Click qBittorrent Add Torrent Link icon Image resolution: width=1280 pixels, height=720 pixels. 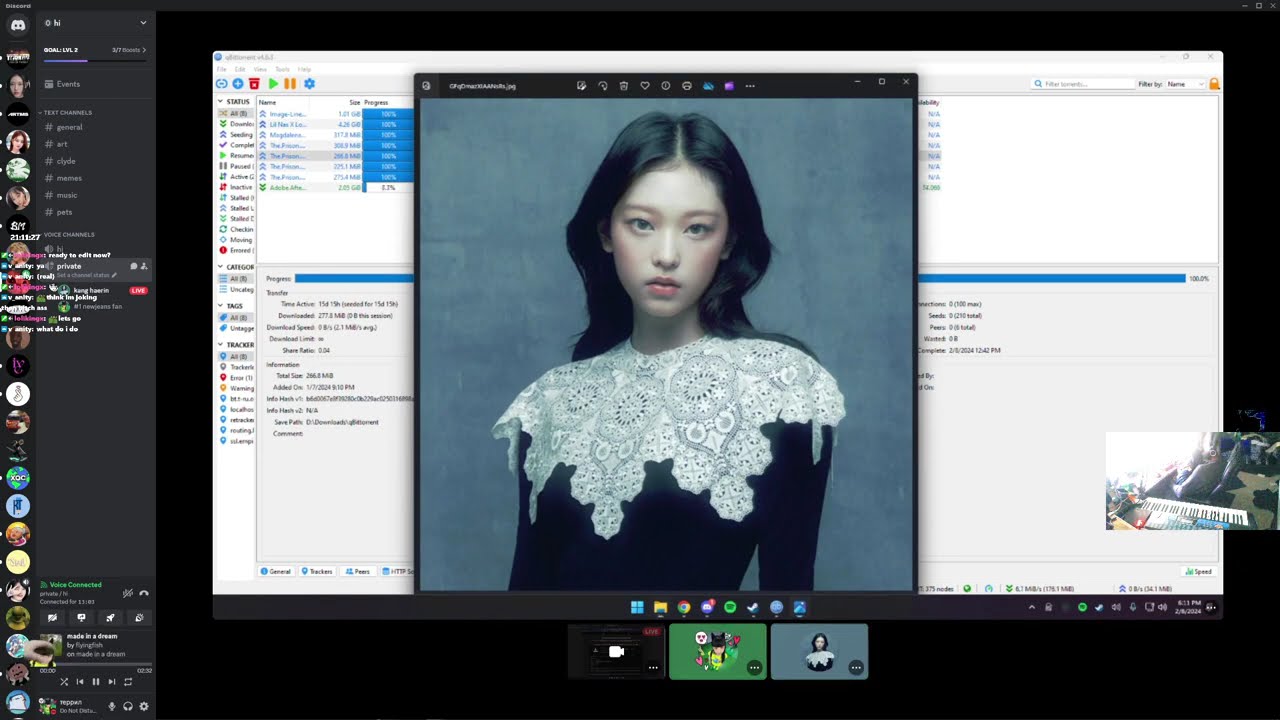[x=222, y=84]
